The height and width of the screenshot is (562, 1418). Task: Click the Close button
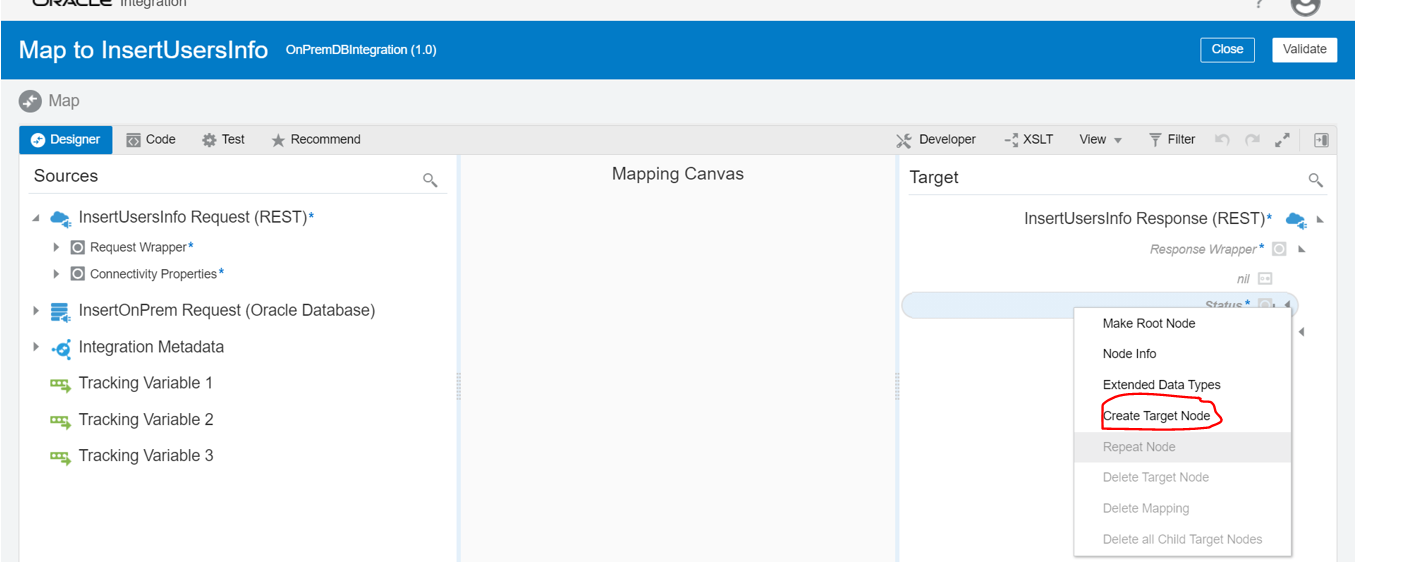click(x=1227, y=49)
